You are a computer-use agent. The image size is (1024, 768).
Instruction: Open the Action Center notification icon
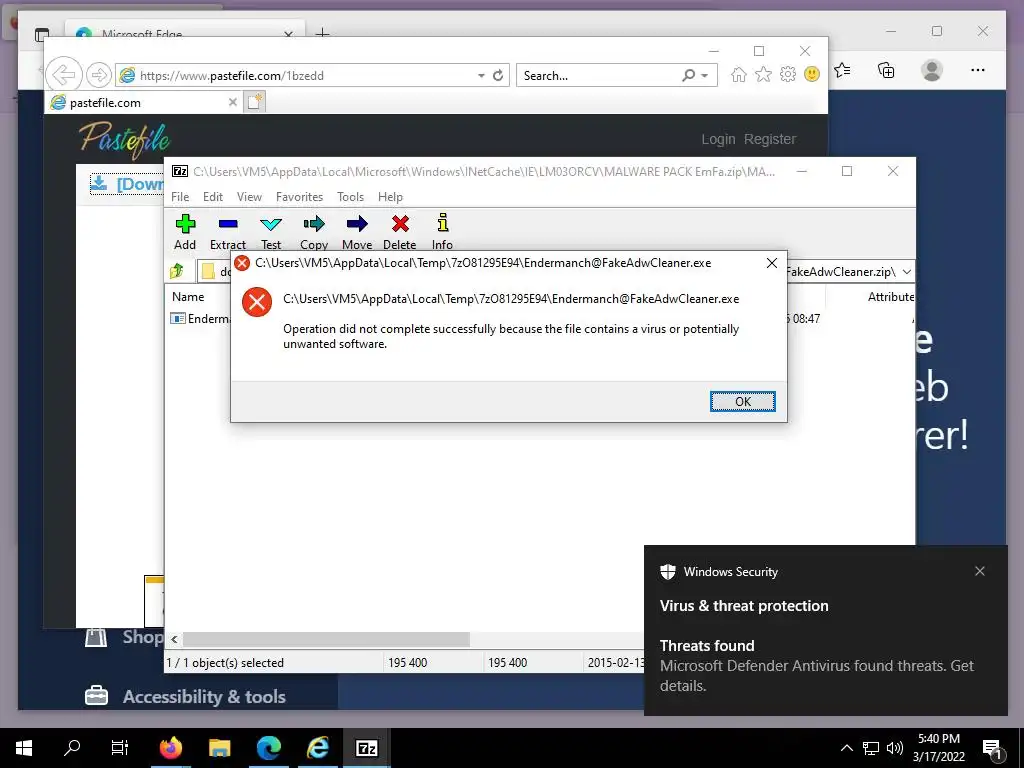(992, 750)
